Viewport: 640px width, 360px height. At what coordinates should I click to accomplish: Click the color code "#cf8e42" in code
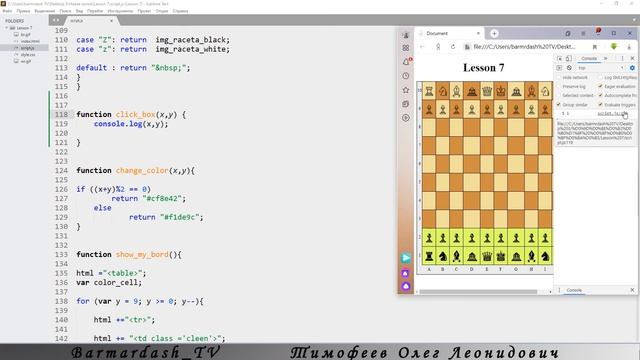pos(164,199)
